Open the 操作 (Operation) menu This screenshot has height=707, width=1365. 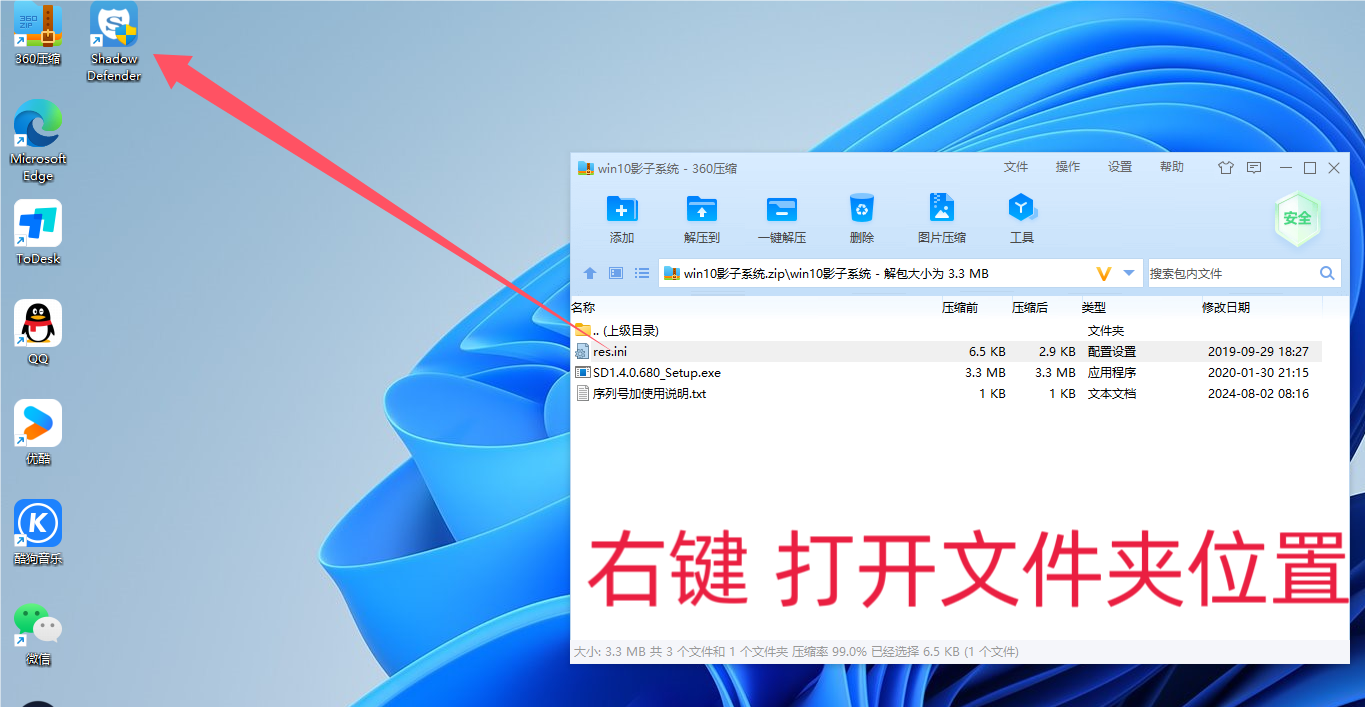(1068, 167)
